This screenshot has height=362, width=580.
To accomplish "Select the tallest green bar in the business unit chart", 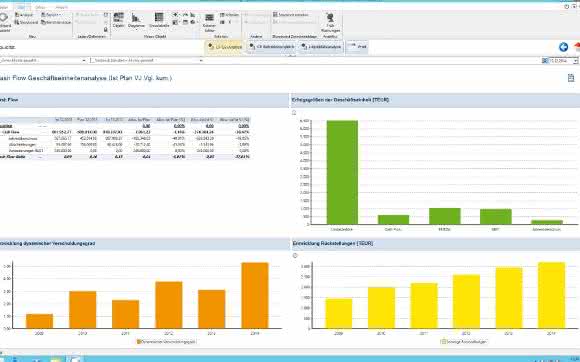I will click(342, 172).
